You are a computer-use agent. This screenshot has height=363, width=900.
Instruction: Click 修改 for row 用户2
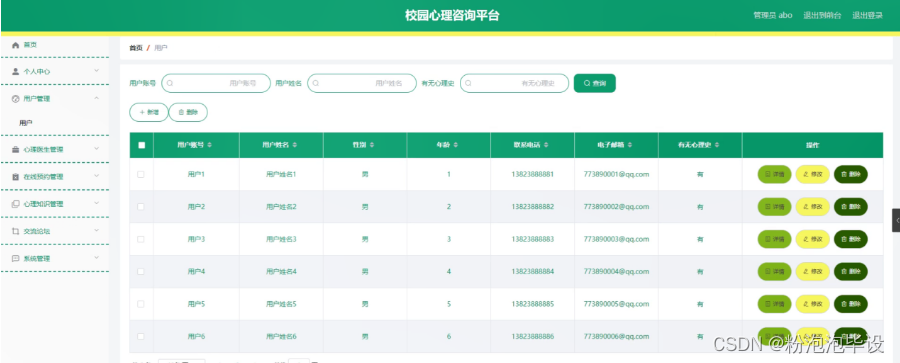(x=812, y=207)
